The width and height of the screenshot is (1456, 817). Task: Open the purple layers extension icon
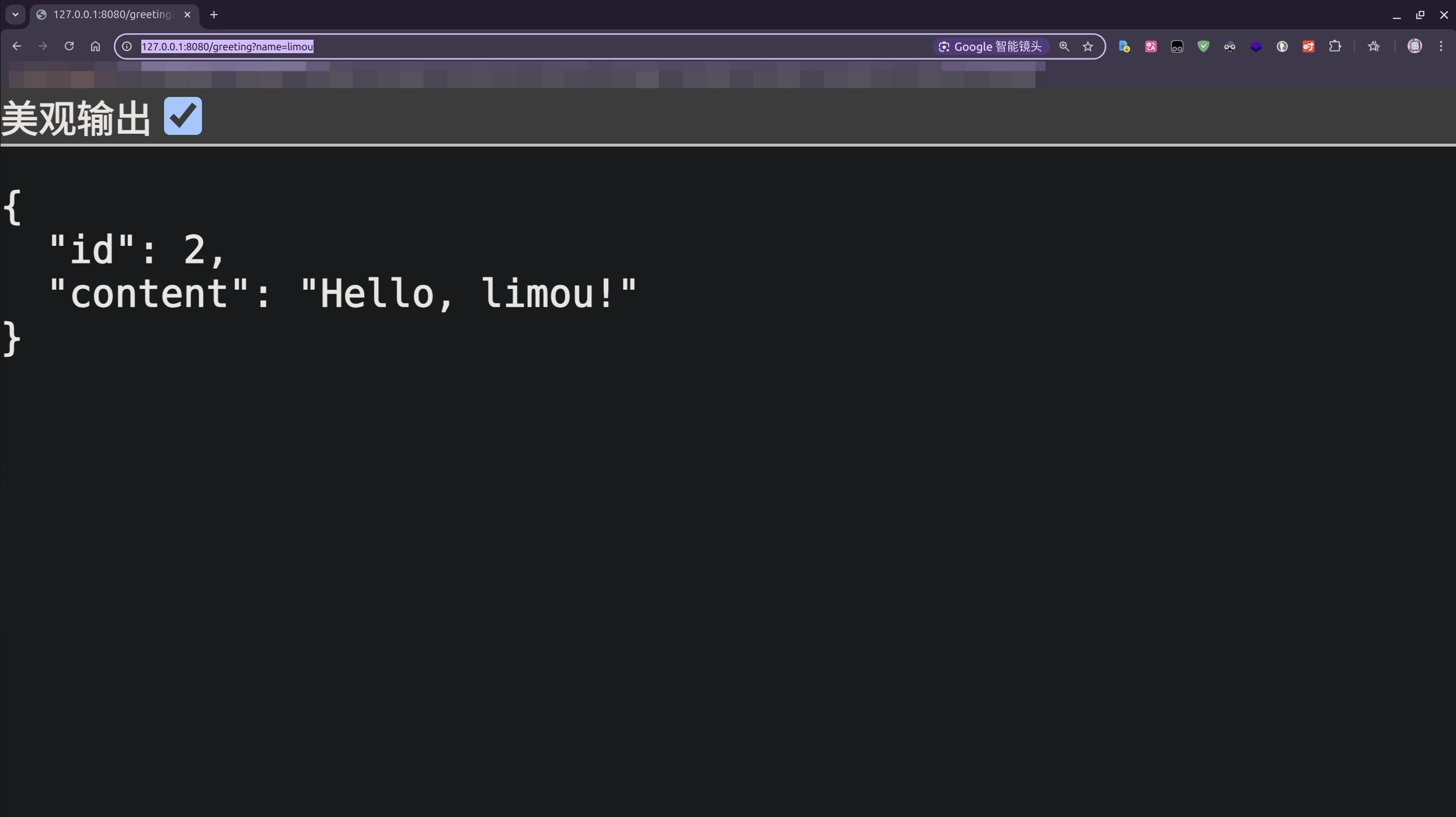coord(1256,47)
